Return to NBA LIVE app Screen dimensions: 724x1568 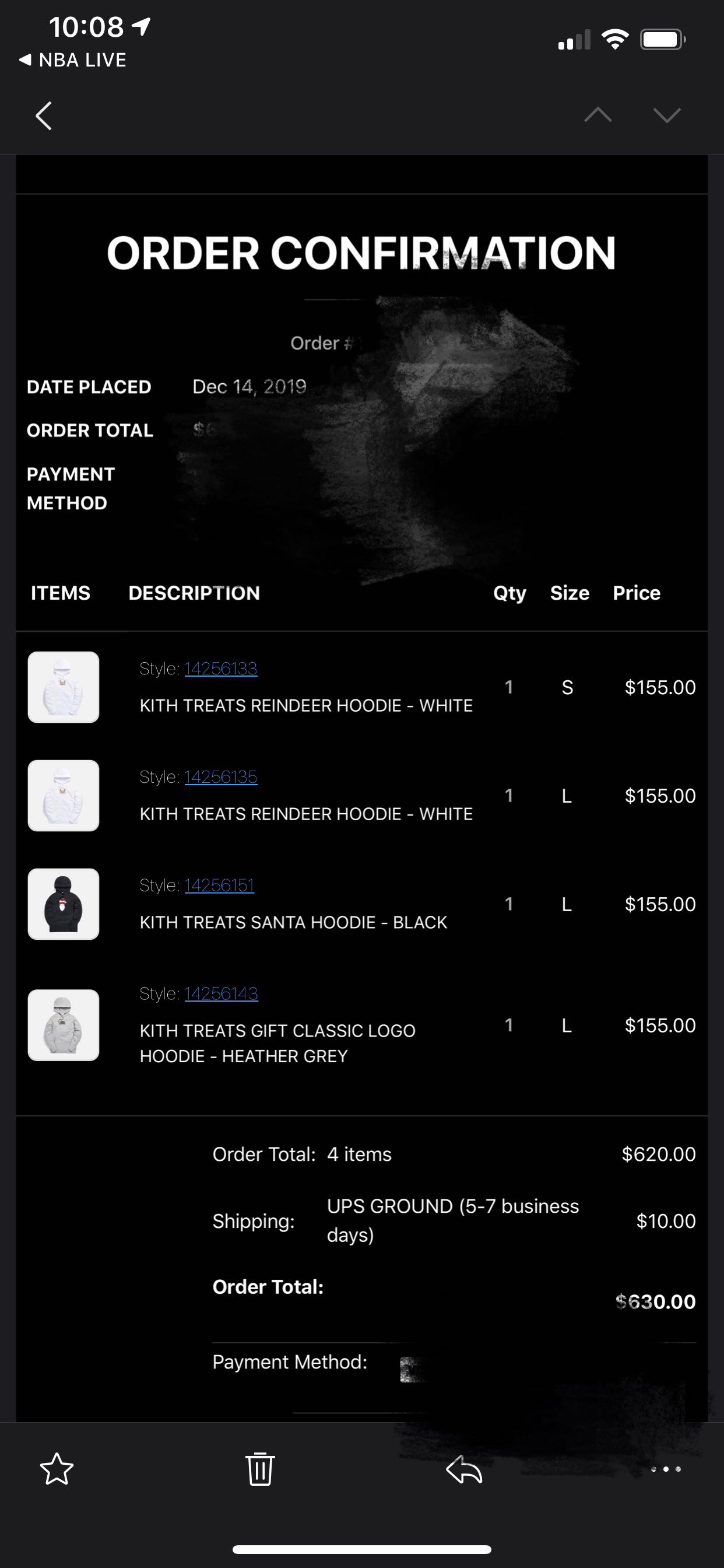pyautogui.click(x=73, y=60)
